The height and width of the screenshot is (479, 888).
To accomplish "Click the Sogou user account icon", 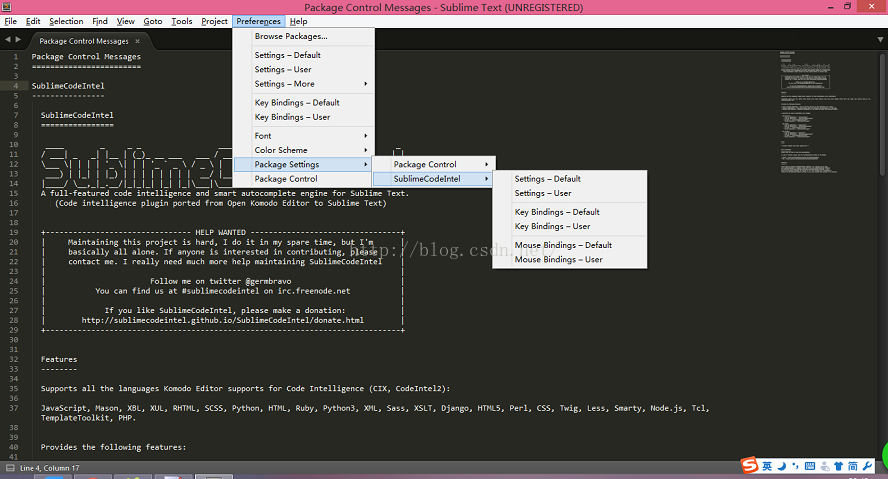I will point(825,466).
